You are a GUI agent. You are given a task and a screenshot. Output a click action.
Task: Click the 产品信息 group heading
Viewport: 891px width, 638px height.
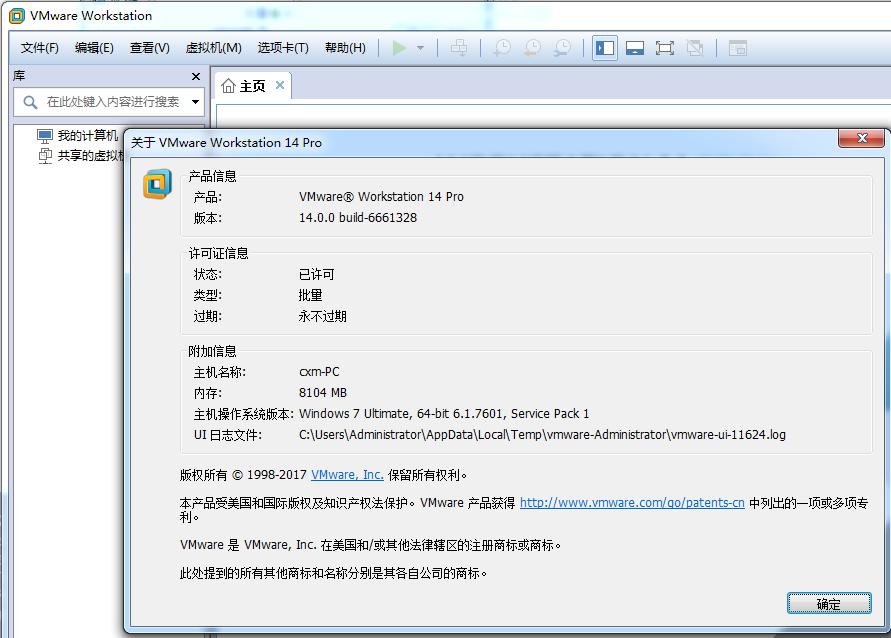213,176
